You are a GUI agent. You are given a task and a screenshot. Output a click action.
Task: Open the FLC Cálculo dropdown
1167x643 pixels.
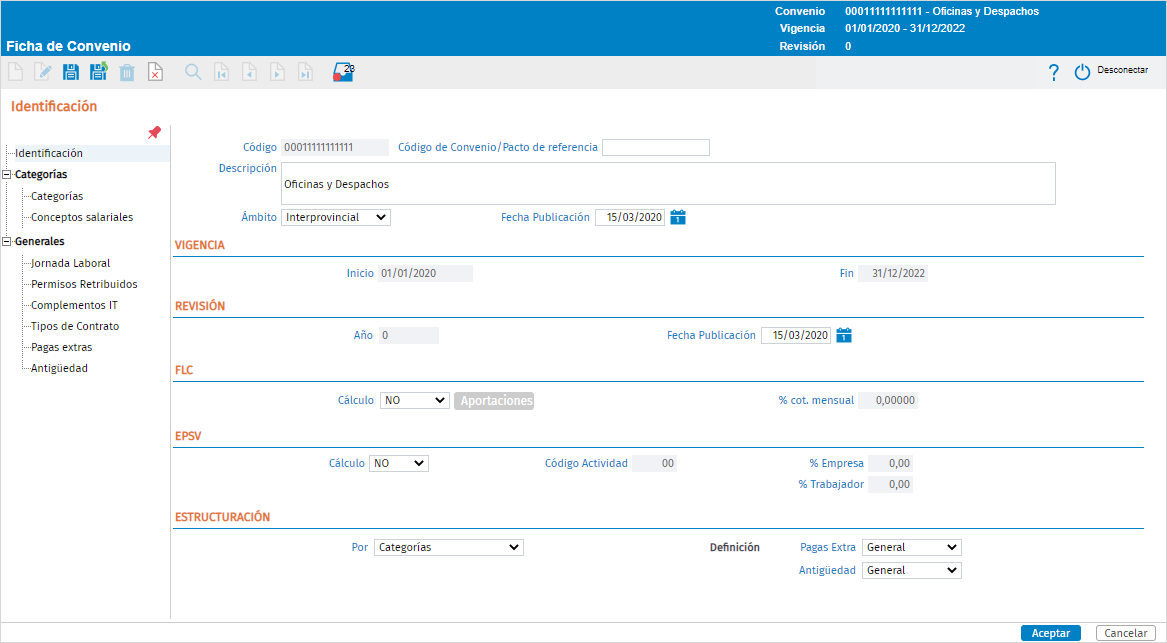(x=415, y=400)
